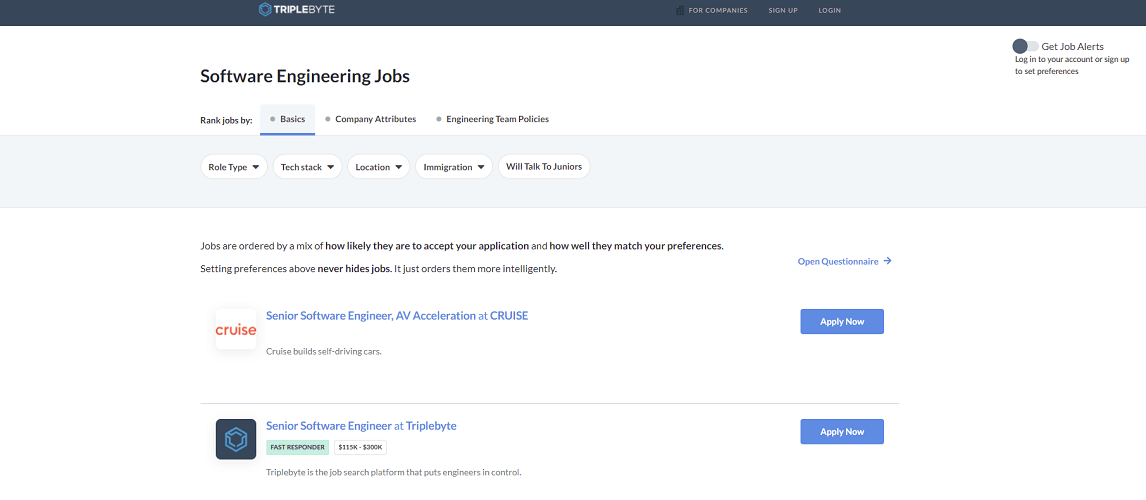Click the Cruise company logo
This screenshot has width=1146, height=500.
(x=236, y=329)
